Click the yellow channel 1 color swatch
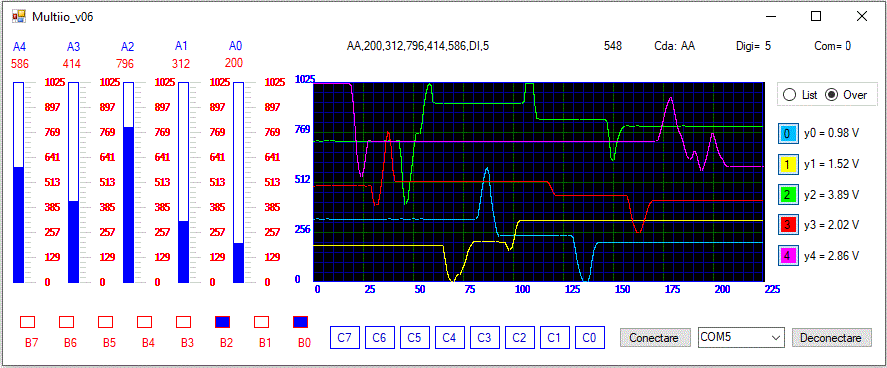Screen dimensions: 887x368 coord(787,164)
